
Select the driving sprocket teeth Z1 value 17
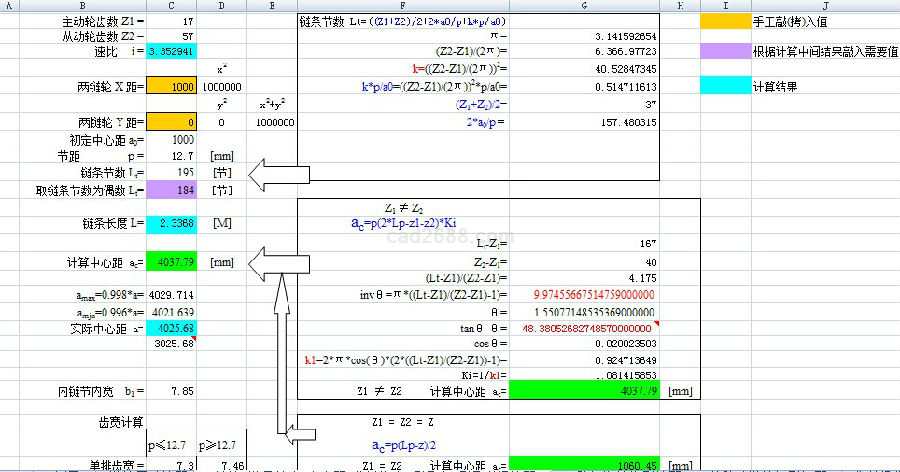171,20
